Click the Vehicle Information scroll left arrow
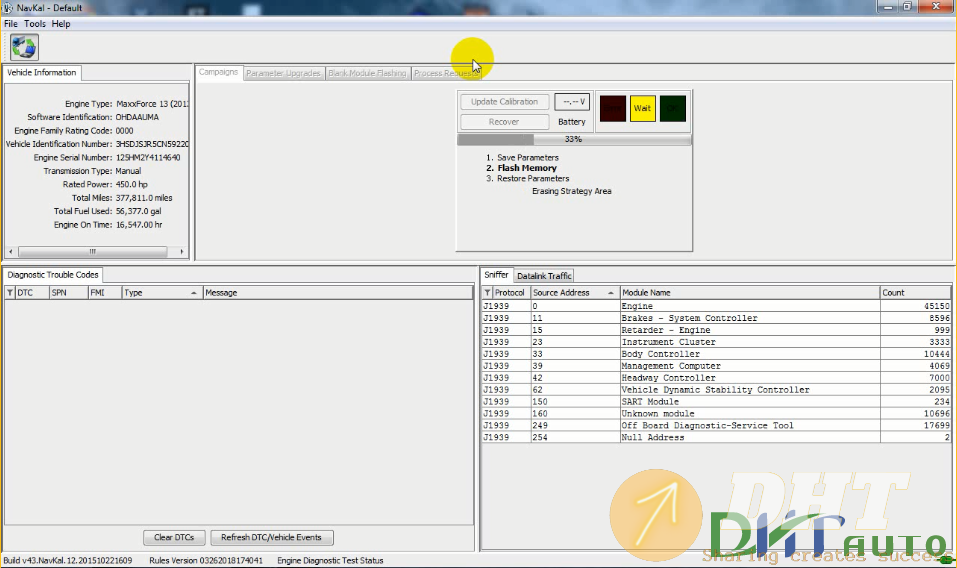Viewport: 957px width, 568px height. [x=10, y=251]
